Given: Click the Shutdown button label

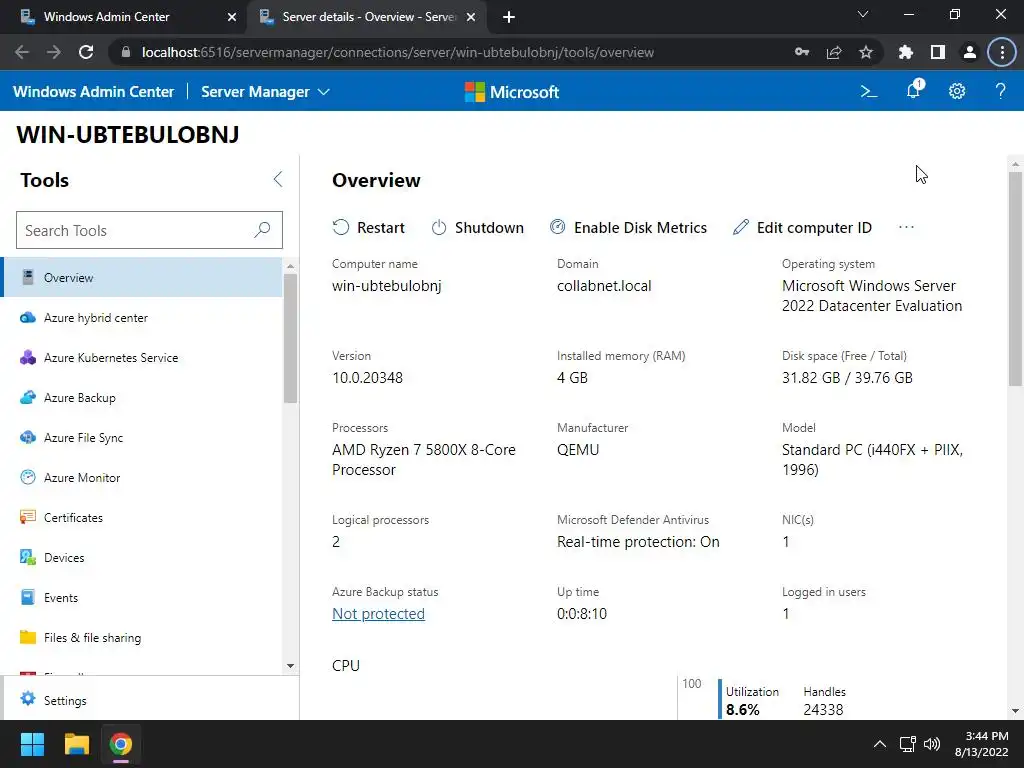Looking at the screenshot, I should 489,227.
